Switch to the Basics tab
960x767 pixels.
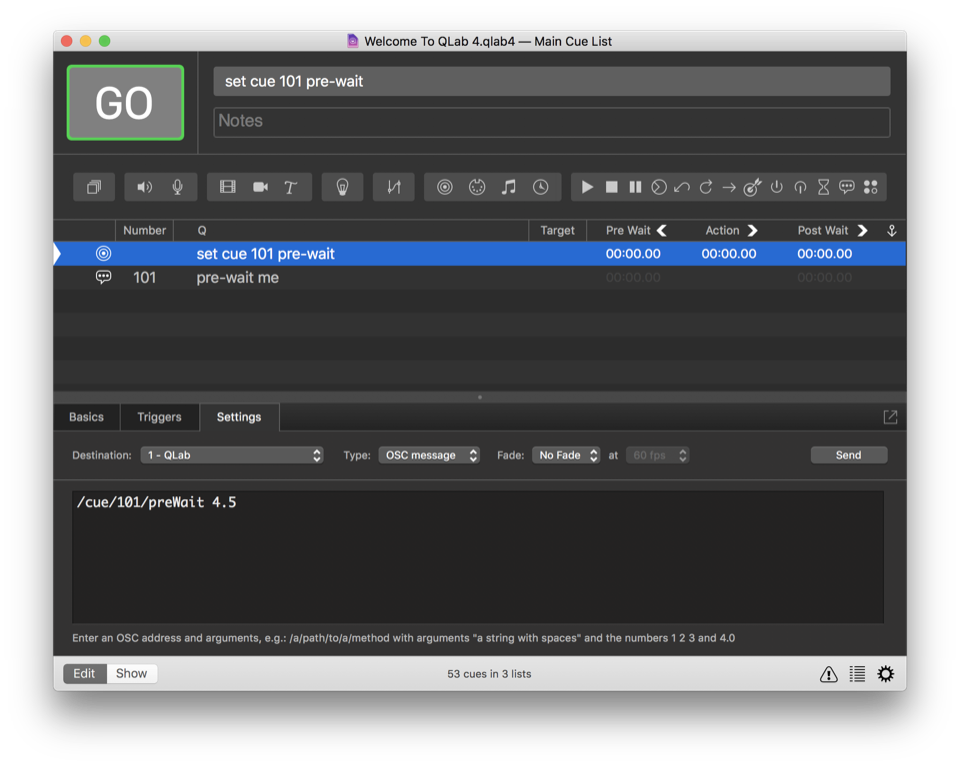click(86, 417)
